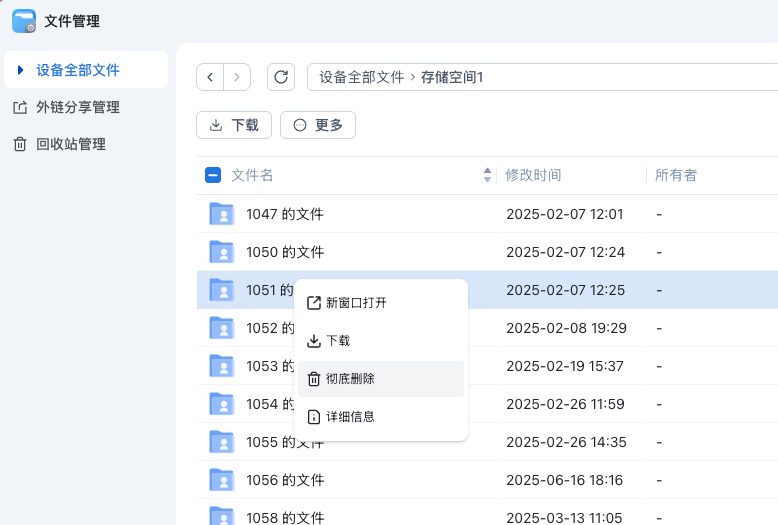Screen dimensions: 778x525
Task: Choose 详细信息 from context menu
Action: click(x=350, y=416)
